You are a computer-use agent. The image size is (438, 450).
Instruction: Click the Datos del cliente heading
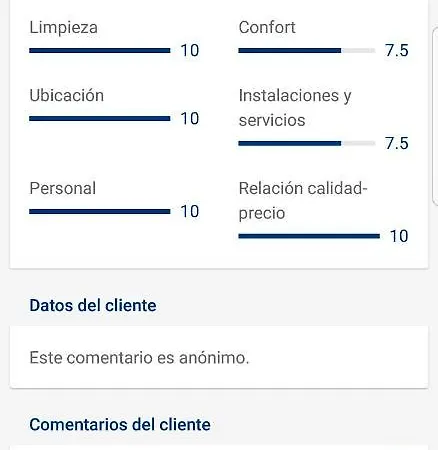coord(93,305)
